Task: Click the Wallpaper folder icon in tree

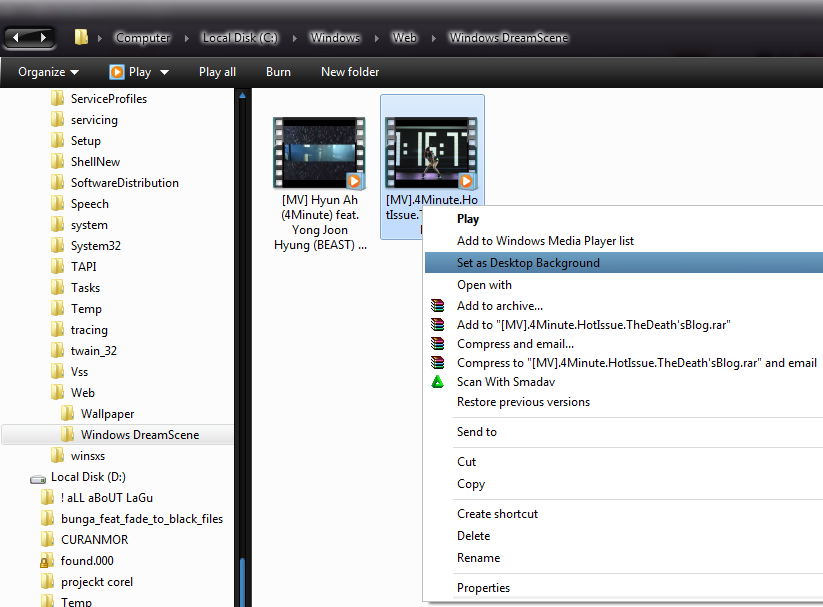Action: (67, 414)
